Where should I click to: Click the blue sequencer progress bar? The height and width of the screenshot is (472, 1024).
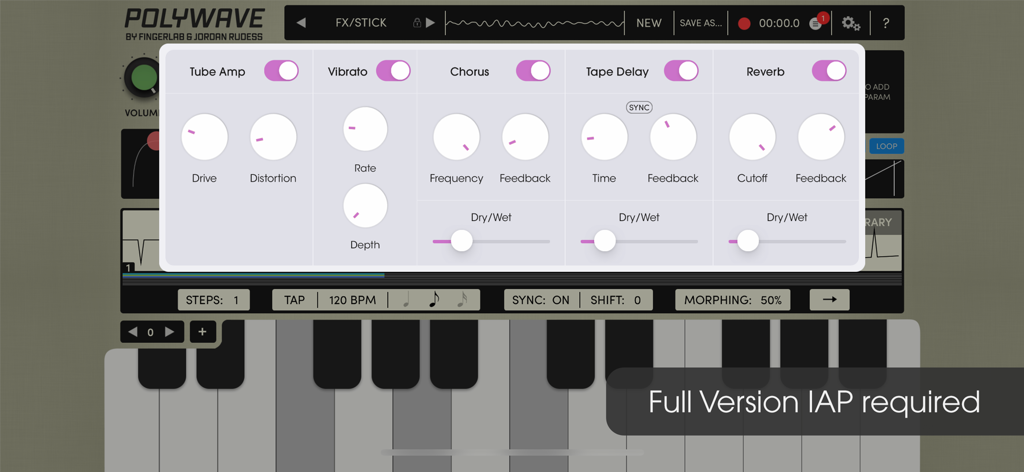pos(253,276)
